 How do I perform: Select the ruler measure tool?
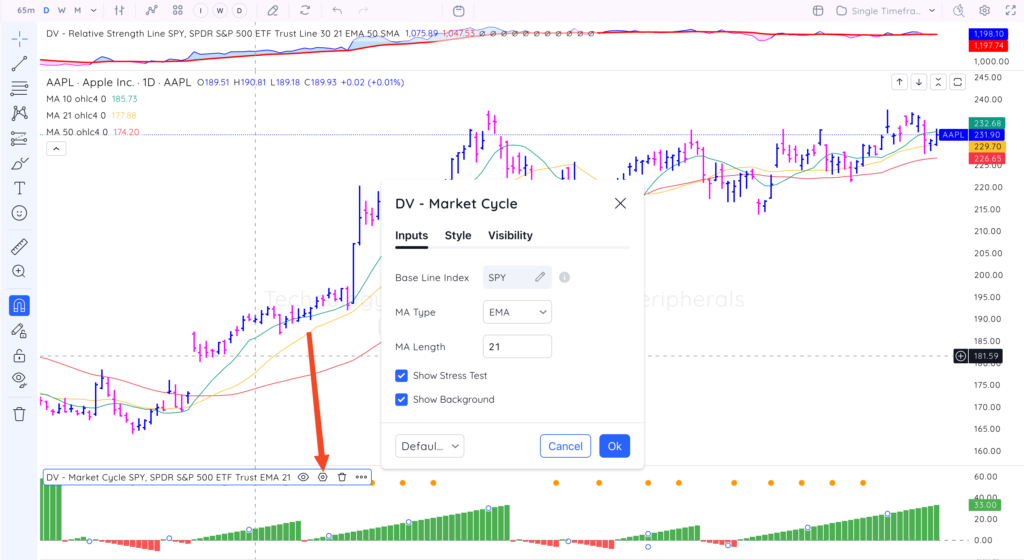click(x=19, y=247)
